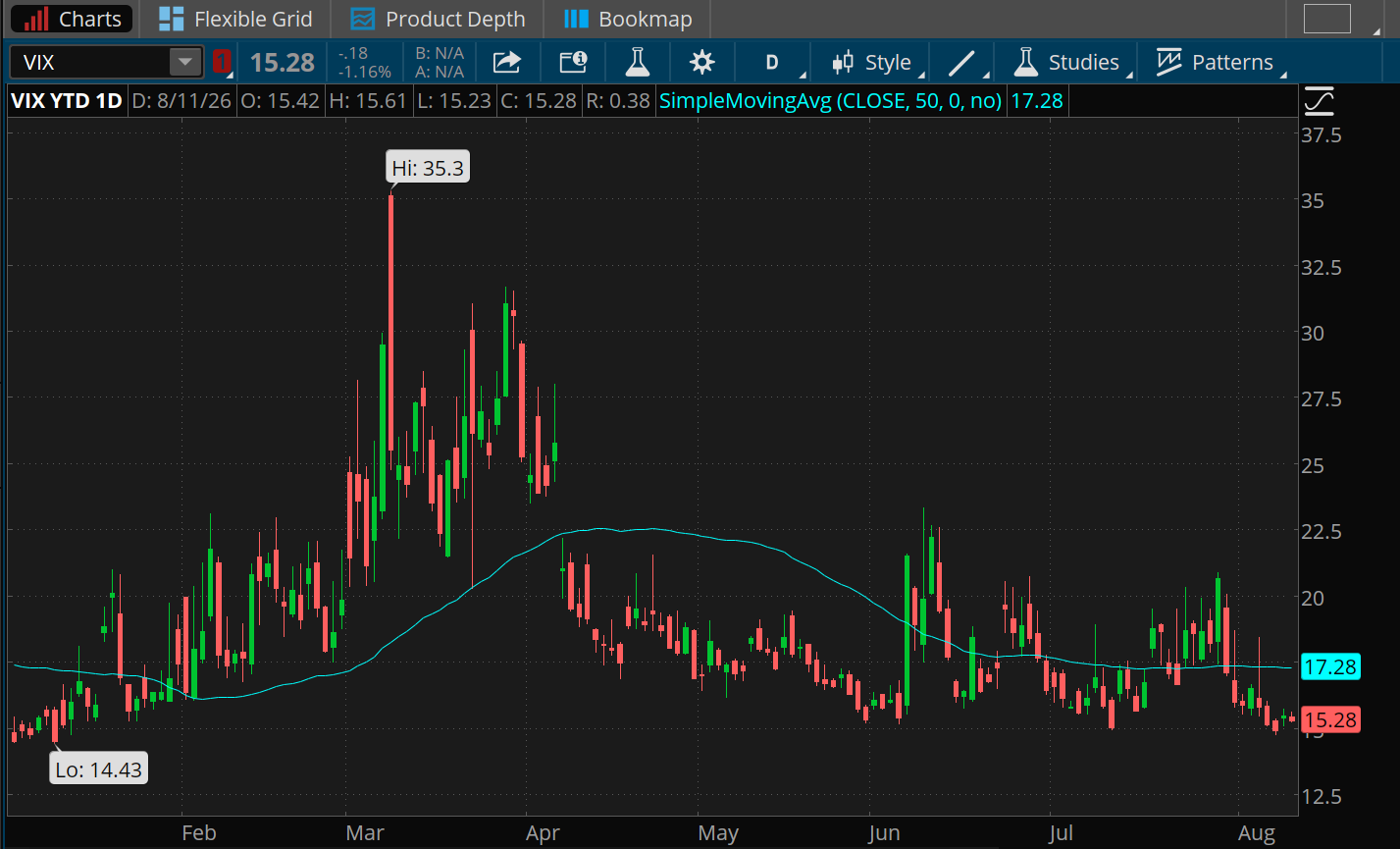Screen dimensions: 1400x849
Task: Open the chart info window icon
Action: point(573,63)
